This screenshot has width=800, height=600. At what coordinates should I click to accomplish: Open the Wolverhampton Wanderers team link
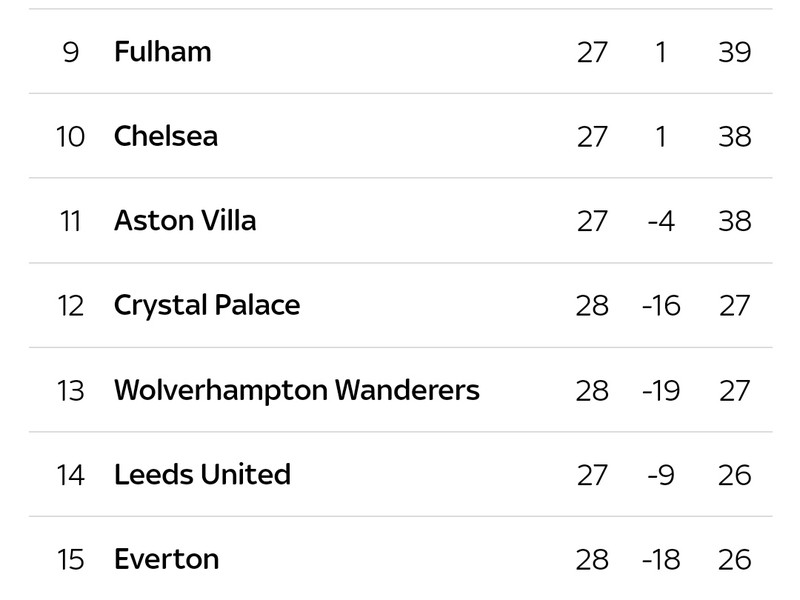[297, 390]
